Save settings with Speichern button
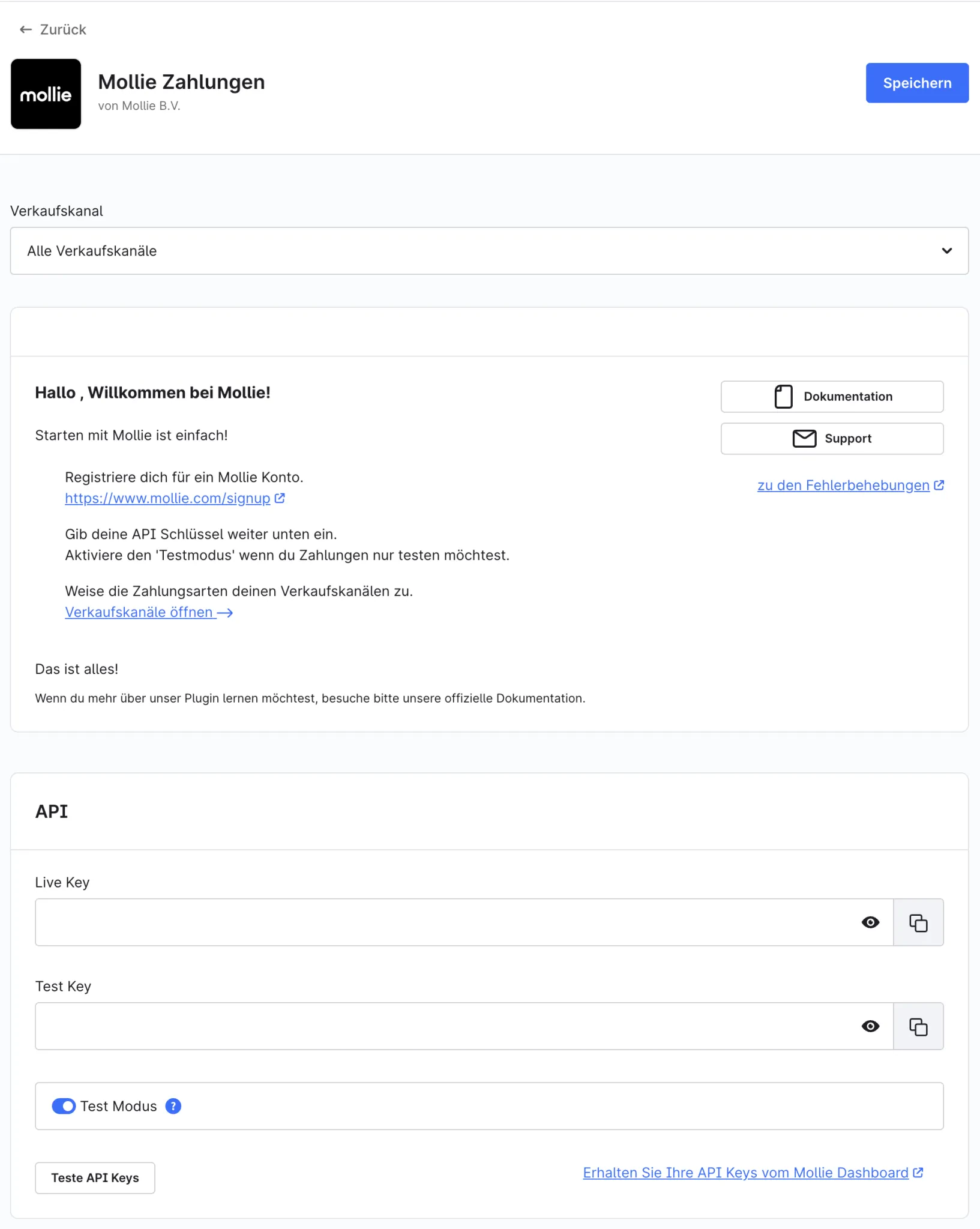The image size is (980, 1229). (917, 83)
